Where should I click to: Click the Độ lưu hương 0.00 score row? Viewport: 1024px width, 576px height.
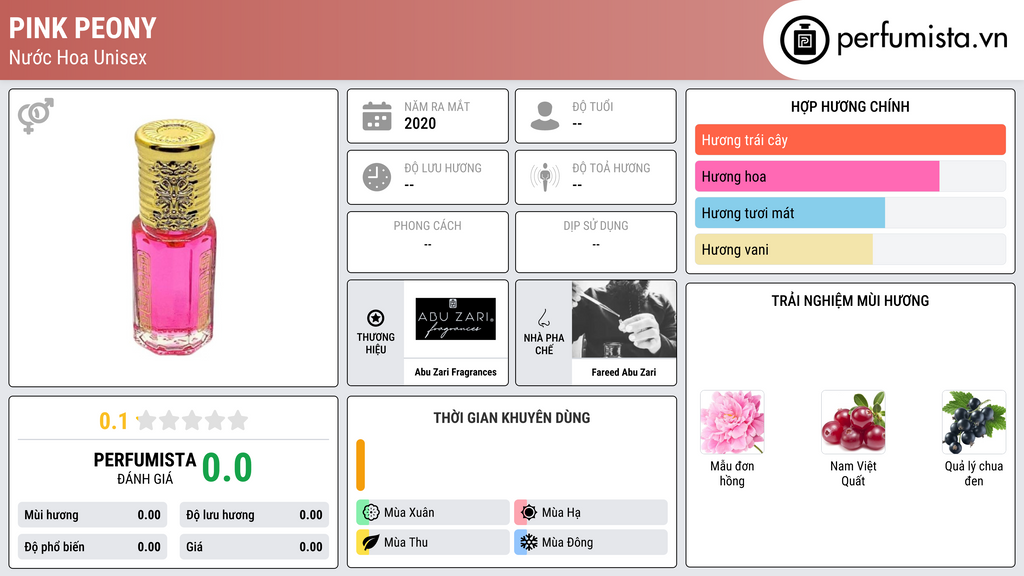tap(254, 515)
